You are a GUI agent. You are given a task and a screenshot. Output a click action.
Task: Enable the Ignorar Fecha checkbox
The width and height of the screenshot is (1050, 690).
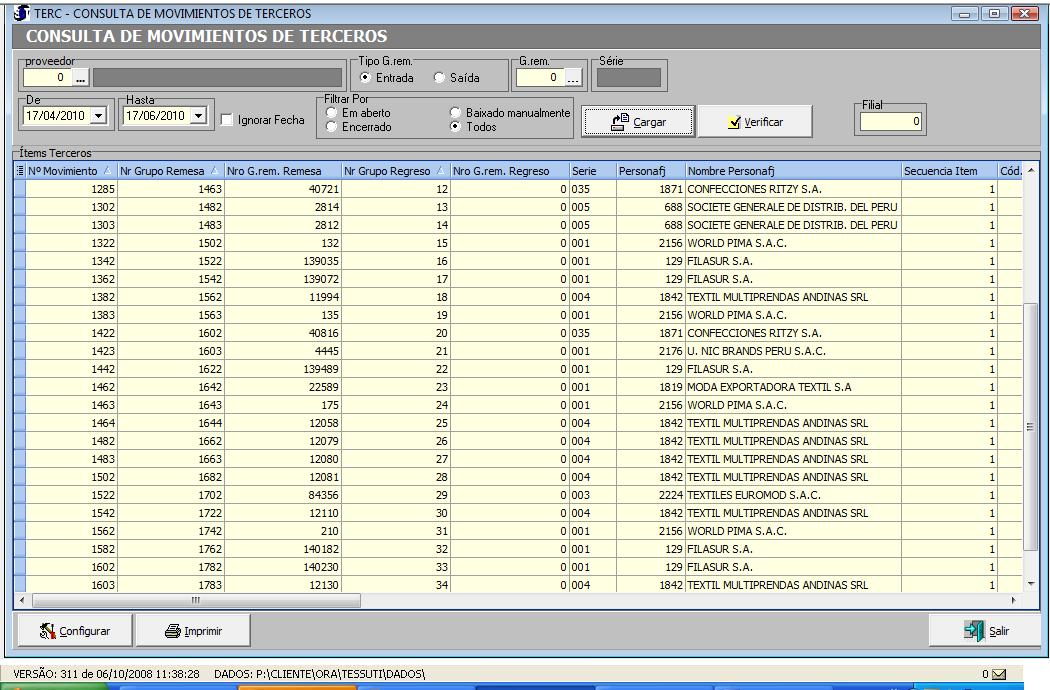(x=227, y=120)
